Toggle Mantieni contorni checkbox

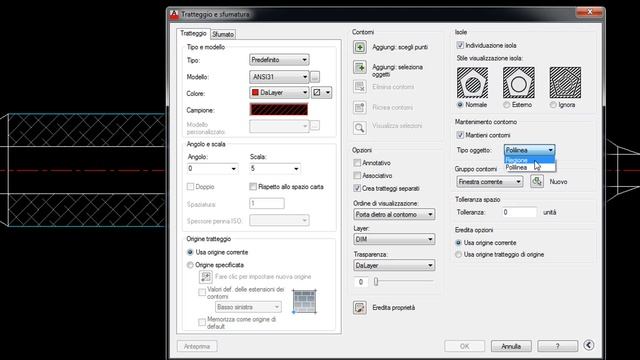point(460,135)
